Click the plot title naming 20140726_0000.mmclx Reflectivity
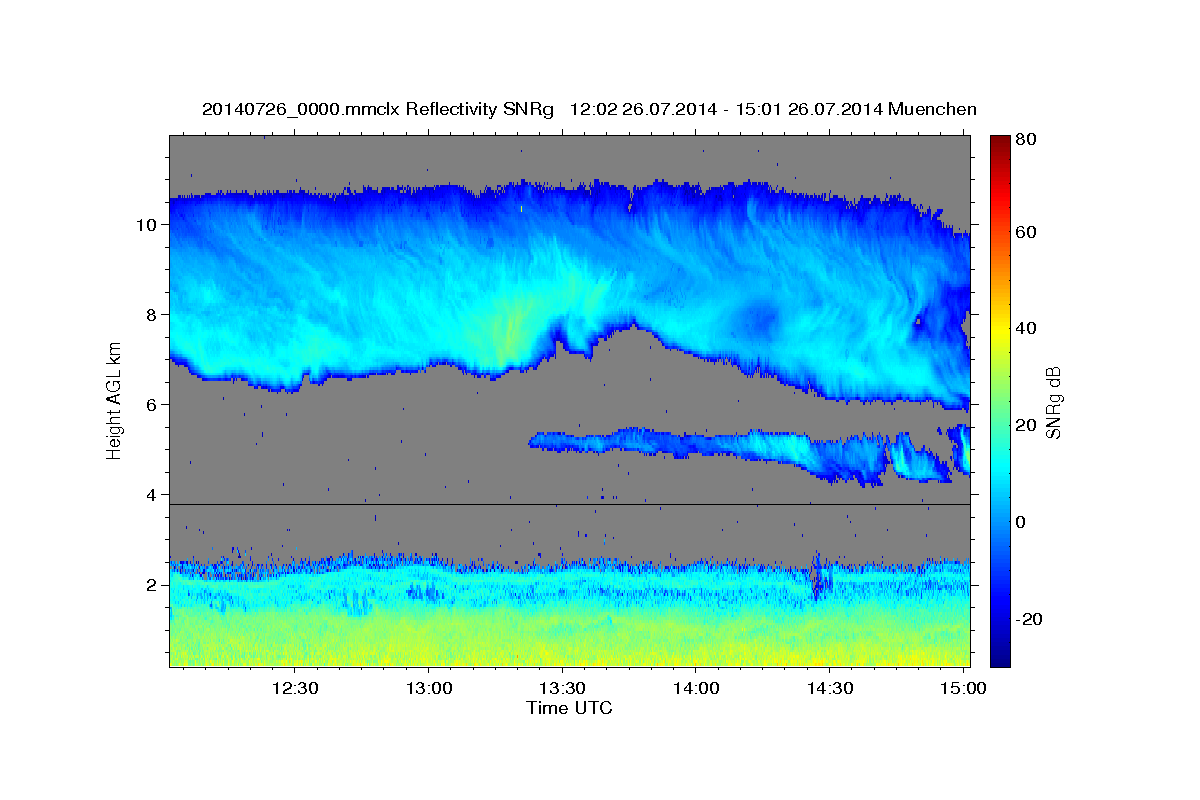1200x800 pixels. click(x=589, y=109)
